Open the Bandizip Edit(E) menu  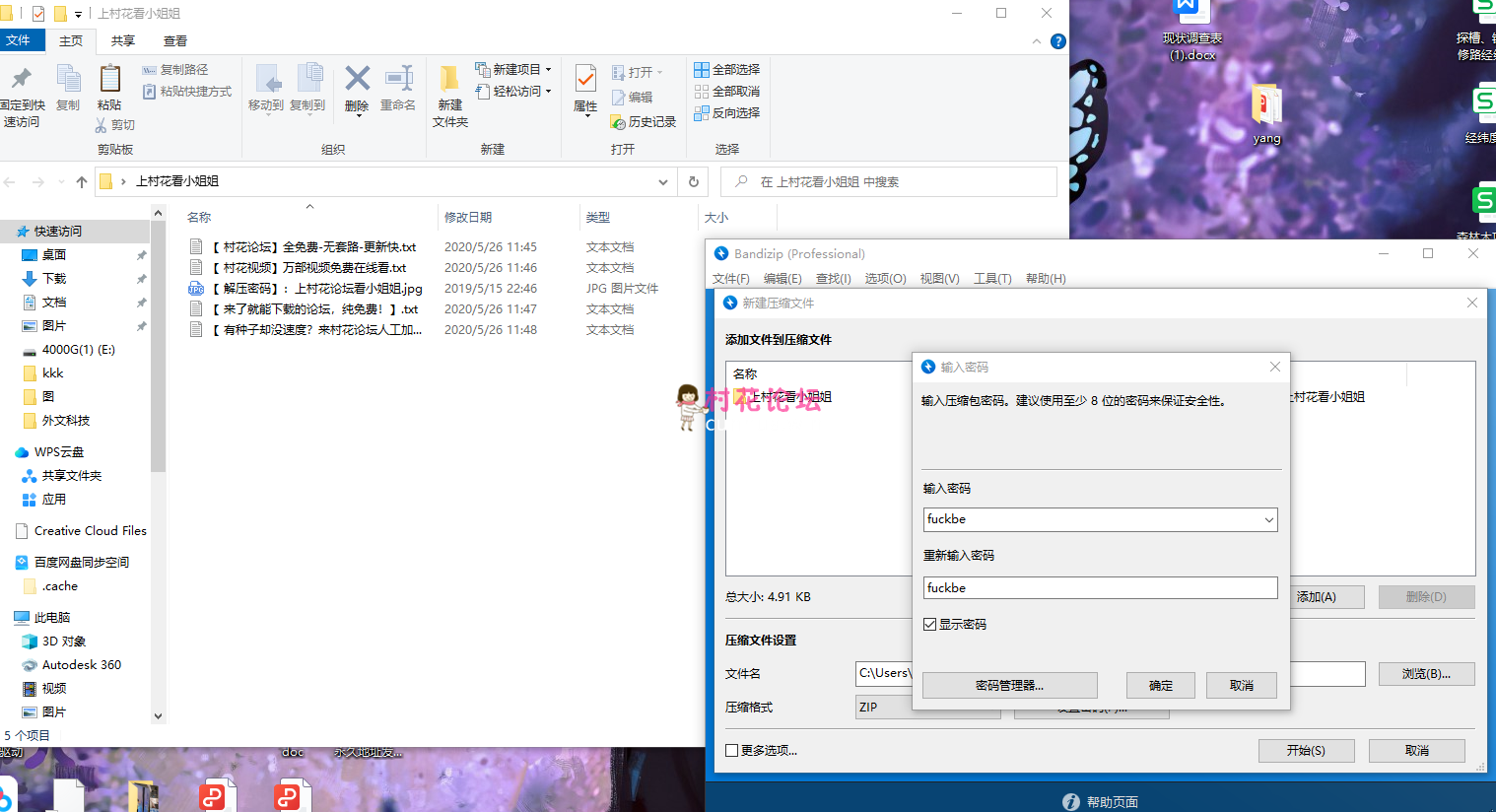point(782,279)
